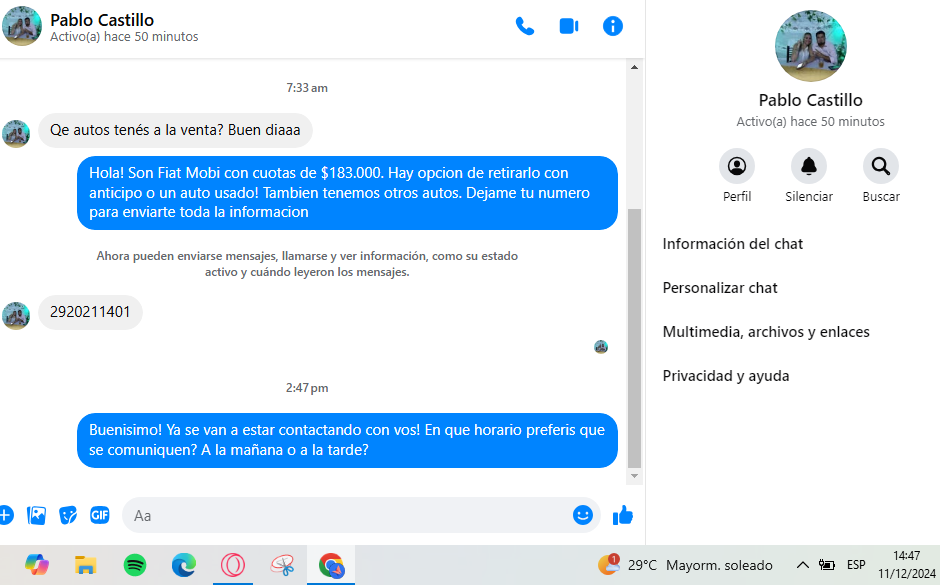Send a thumbs-up like
The width and height of the screenshot is (940, 585).
tap(623, 515)
